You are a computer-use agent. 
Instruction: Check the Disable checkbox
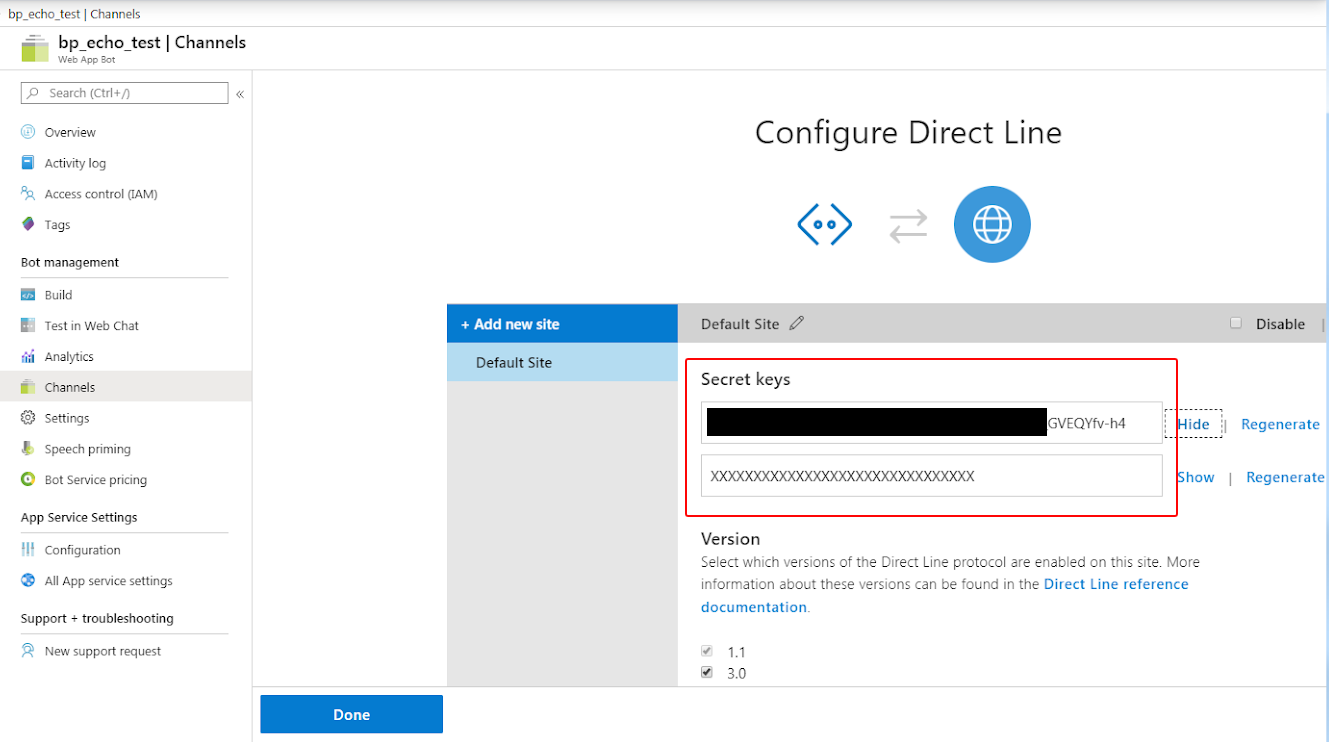[x=1236, y=323]
